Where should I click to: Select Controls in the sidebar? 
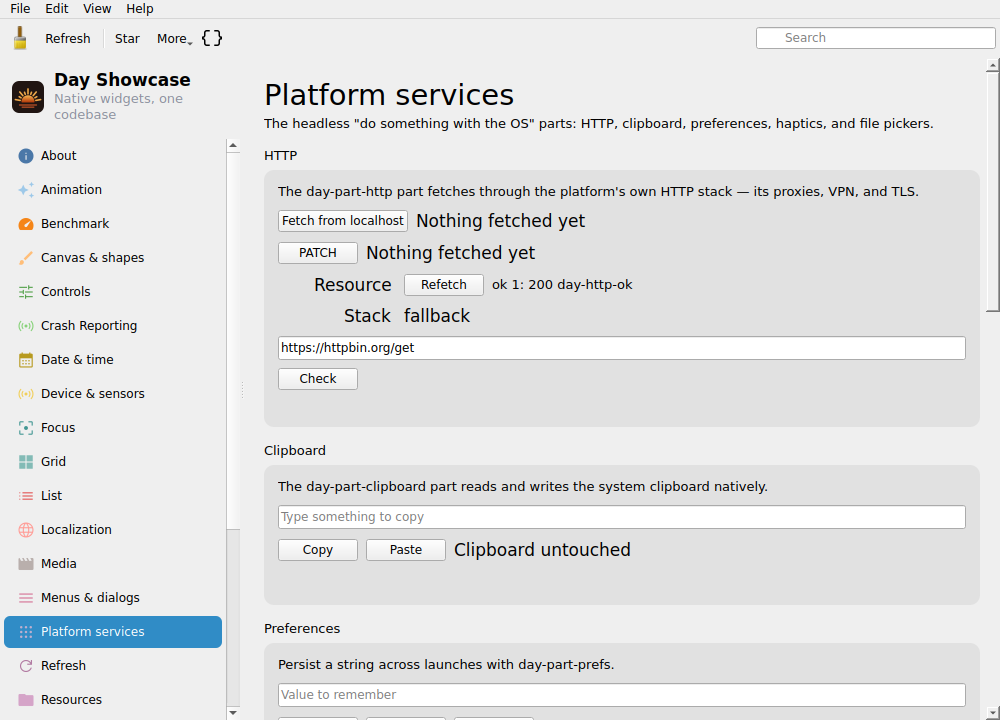tap(113, 291)
